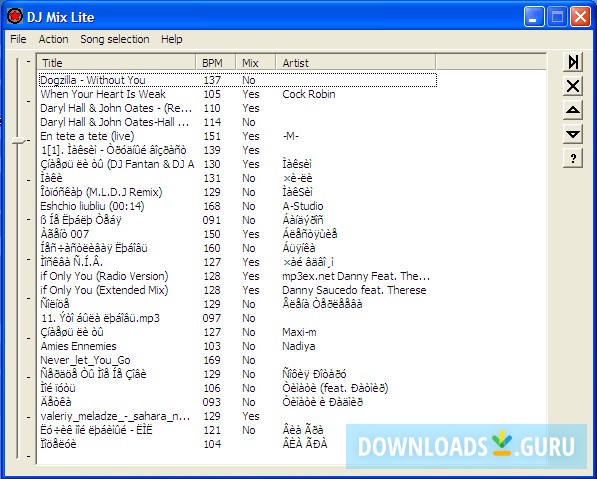Move song down with the down-arrow icon
Image resolution: width=597 pixels, height=479 pixels.
point(573,134)
